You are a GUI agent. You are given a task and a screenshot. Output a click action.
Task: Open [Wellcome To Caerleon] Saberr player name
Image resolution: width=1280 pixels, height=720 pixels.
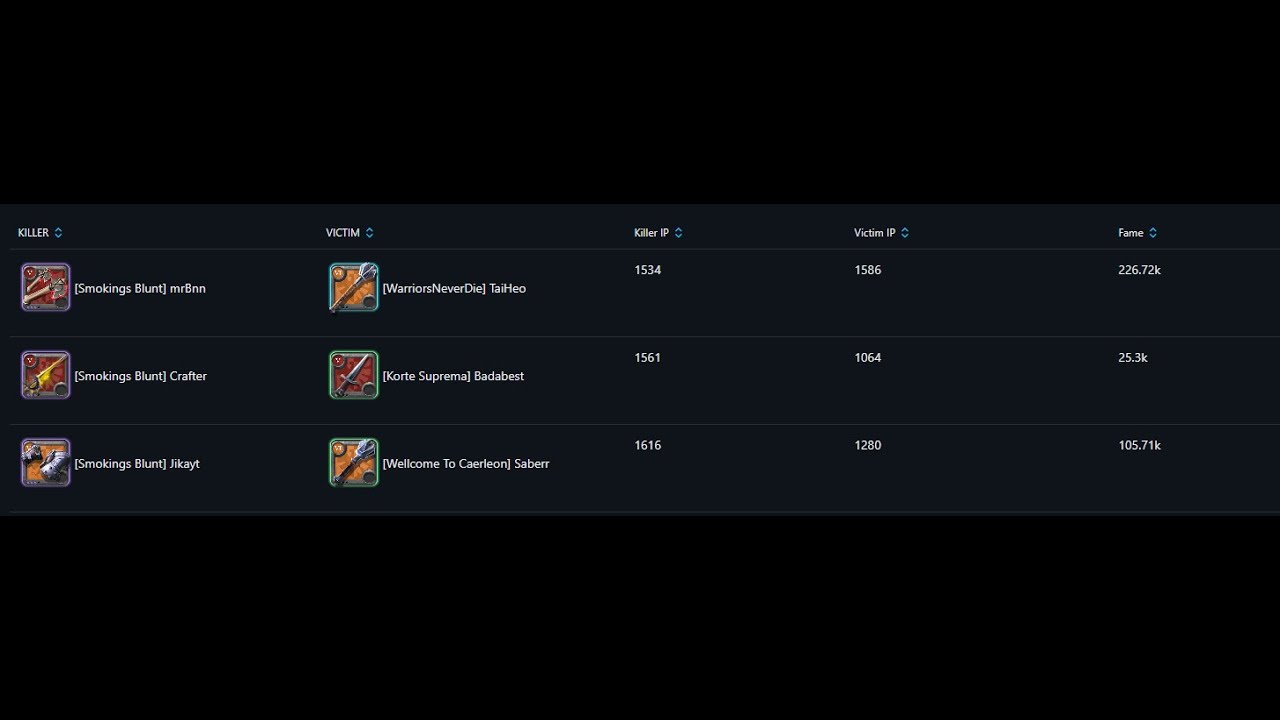point(466,464)
